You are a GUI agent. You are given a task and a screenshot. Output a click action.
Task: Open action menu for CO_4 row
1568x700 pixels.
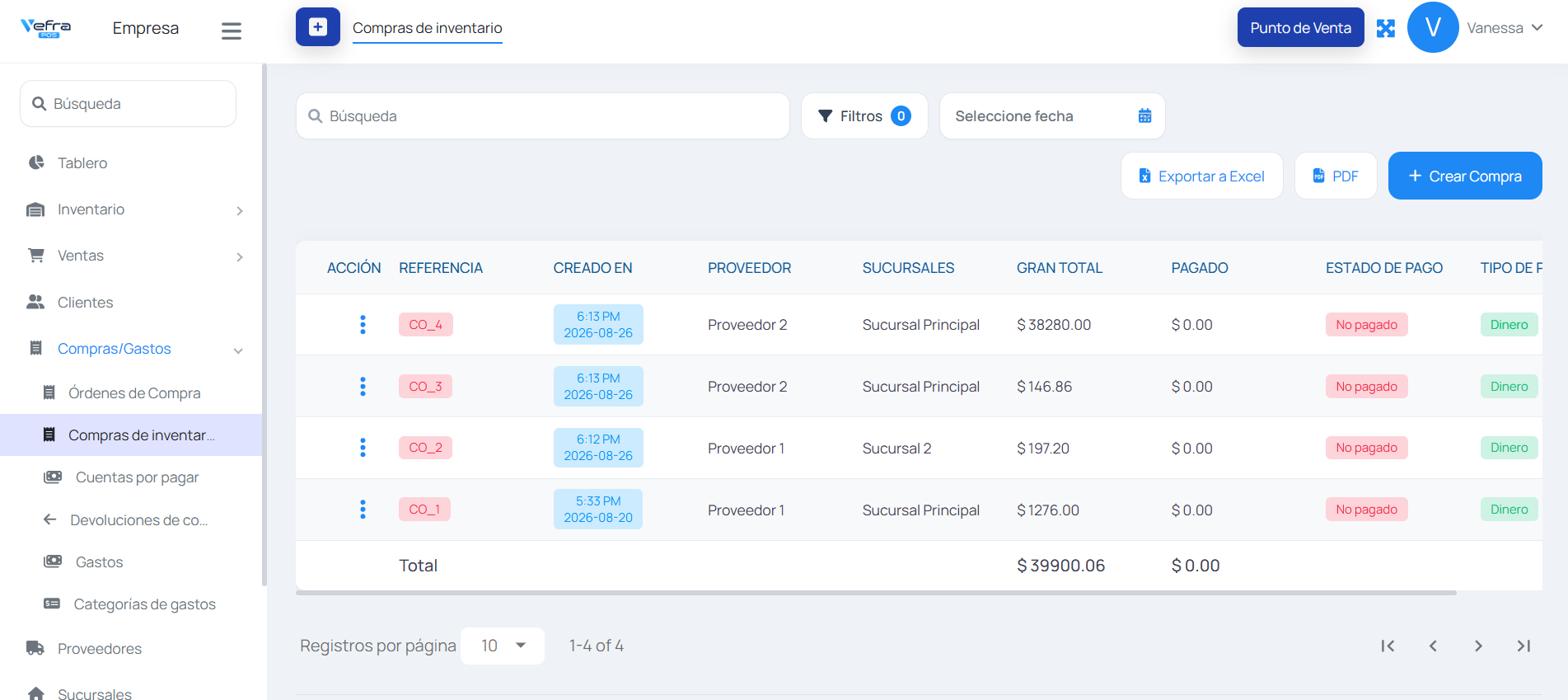pos(363,325)
